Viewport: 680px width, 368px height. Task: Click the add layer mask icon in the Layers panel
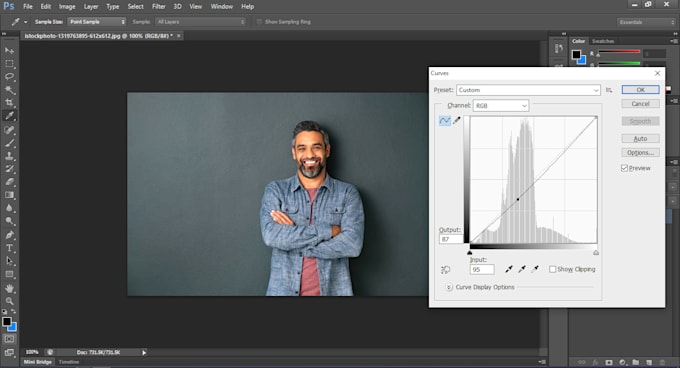click(609, 362)
